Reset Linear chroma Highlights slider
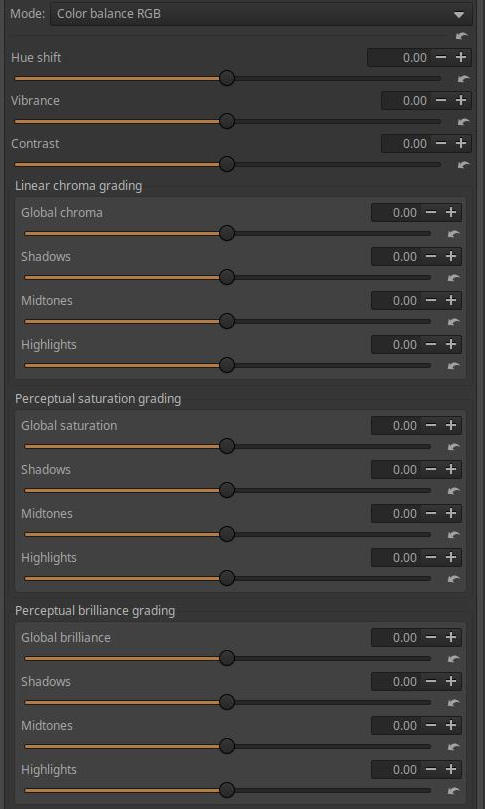 pyautogui.click(x=454, y=366)
